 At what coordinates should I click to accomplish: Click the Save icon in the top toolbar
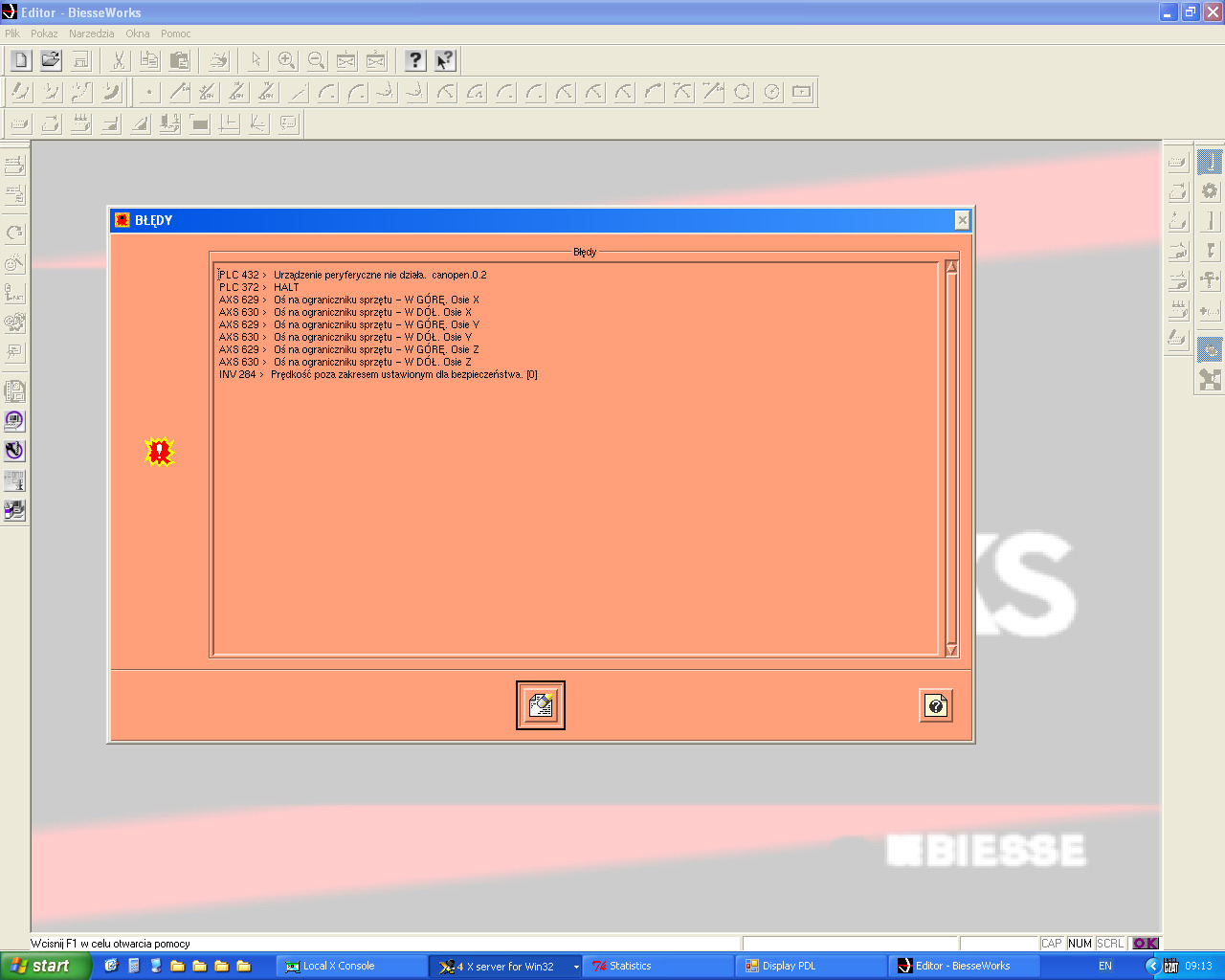(80, 60)
